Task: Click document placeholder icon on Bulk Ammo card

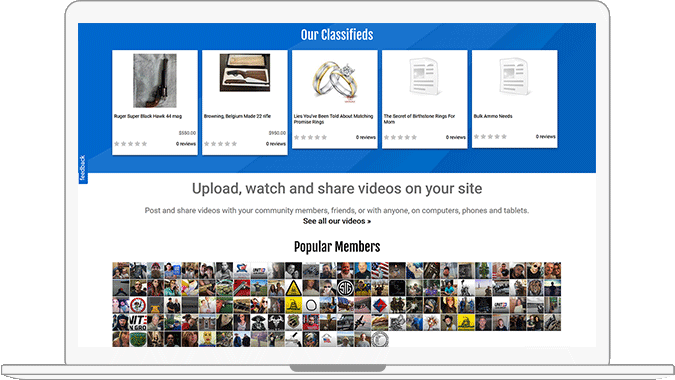Action: click(x=514, y=77)
